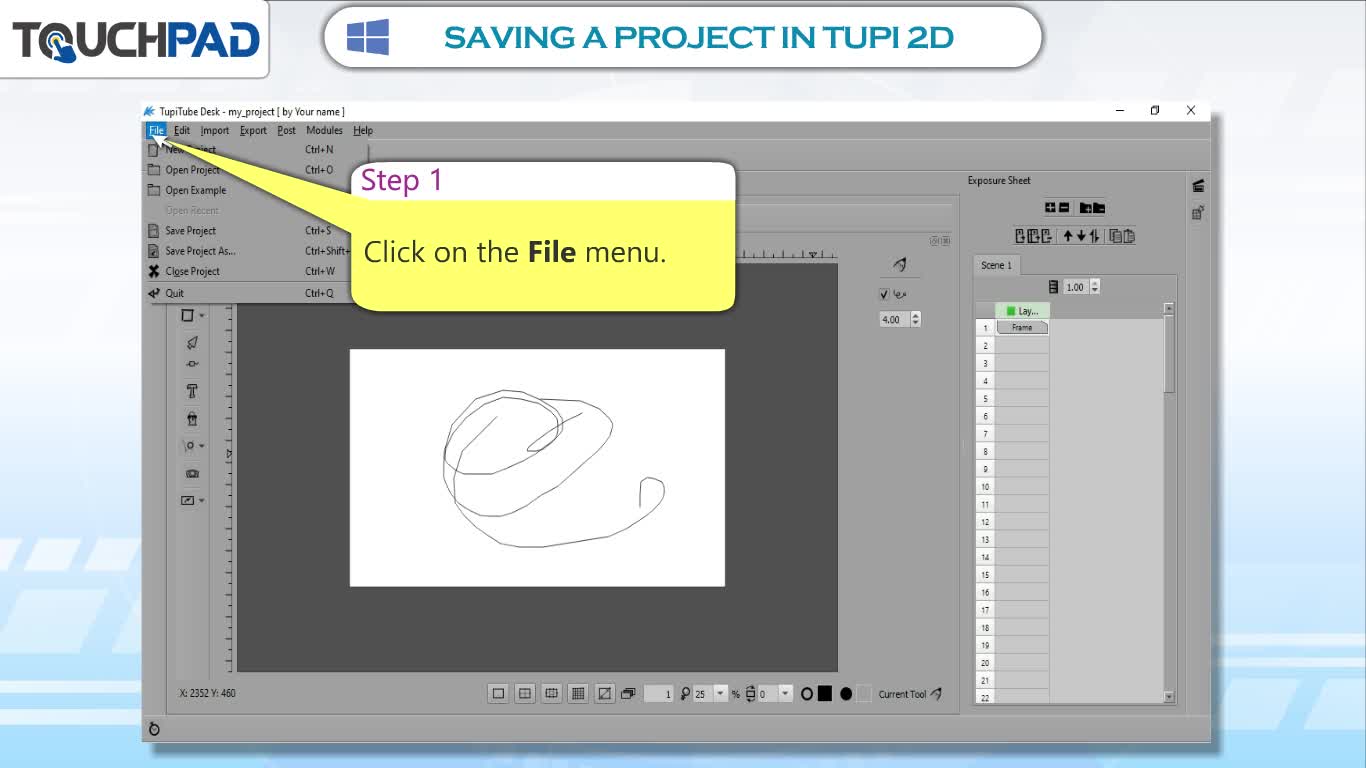Move frame down arrow icon
The height and width of the screenshot is (768, 1366).
pyautogui.click(x=1081, y=237)
